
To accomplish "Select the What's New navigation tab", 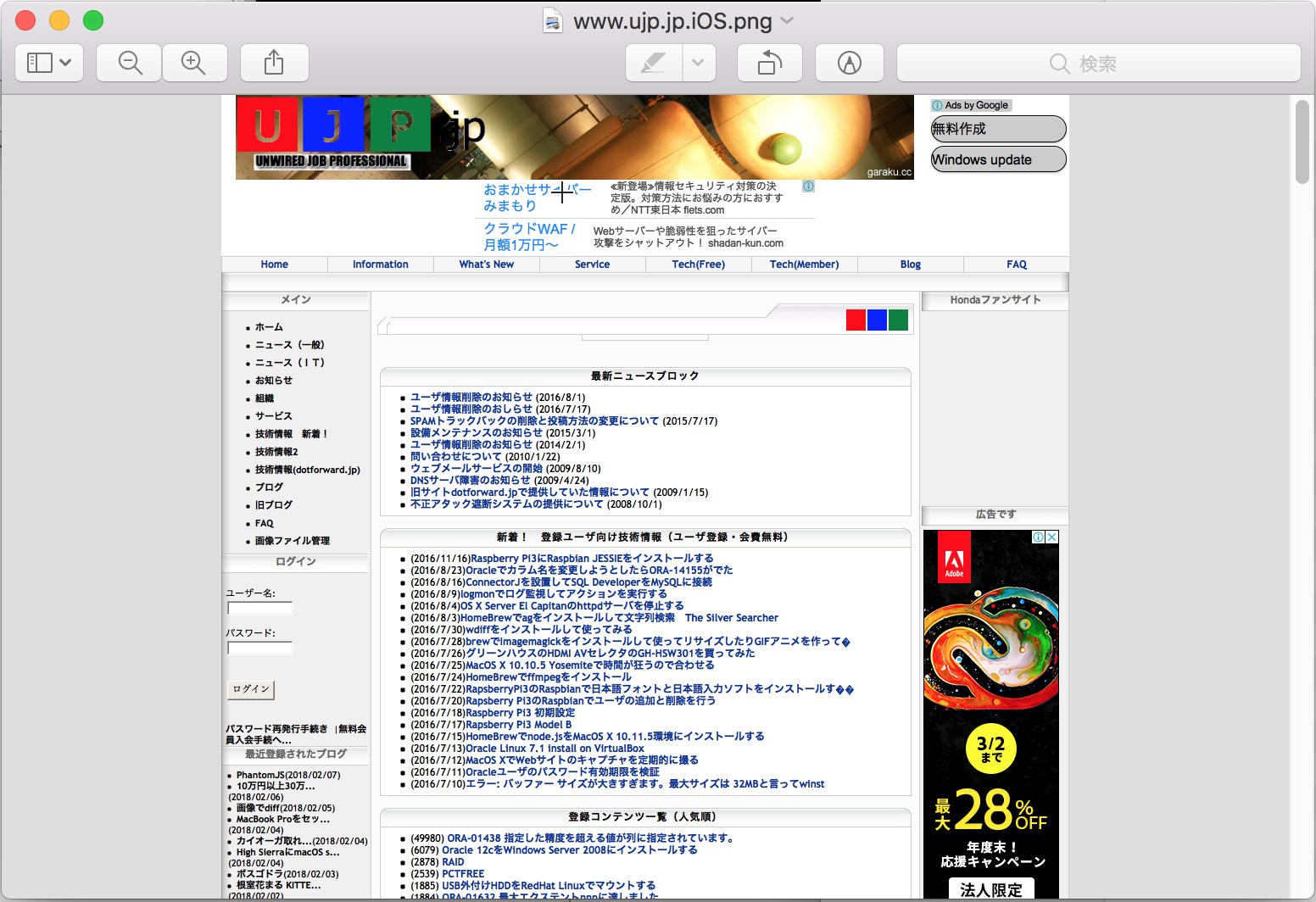I will point(486,264).
